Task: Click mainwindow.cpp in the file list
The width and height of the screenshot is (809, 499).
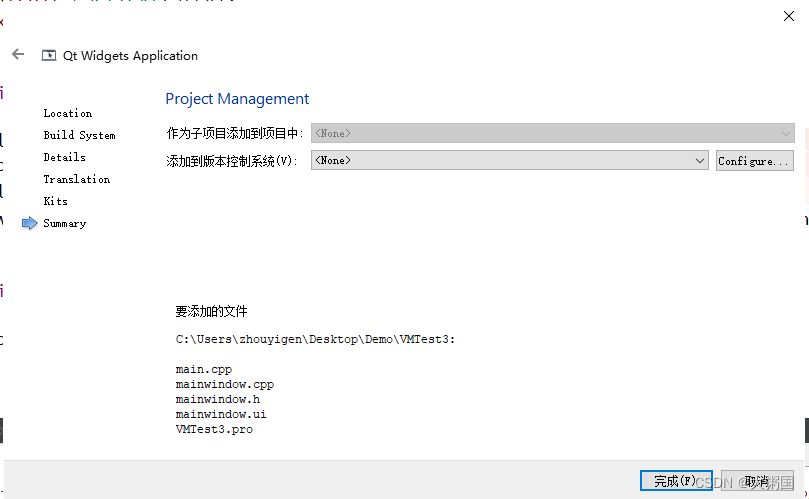Action: (224, 384)
